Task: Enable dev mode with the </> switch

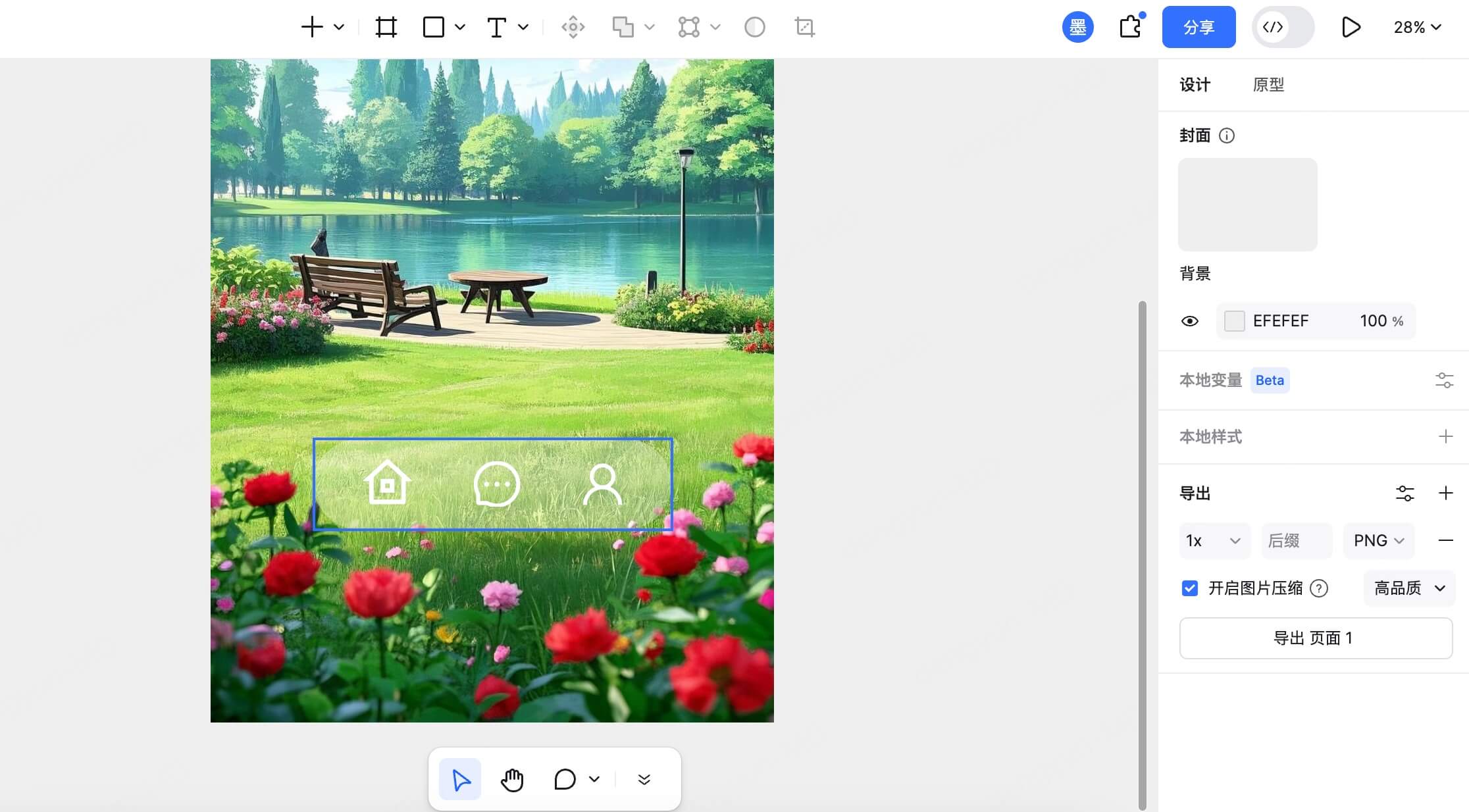Action: (1282, 27)
